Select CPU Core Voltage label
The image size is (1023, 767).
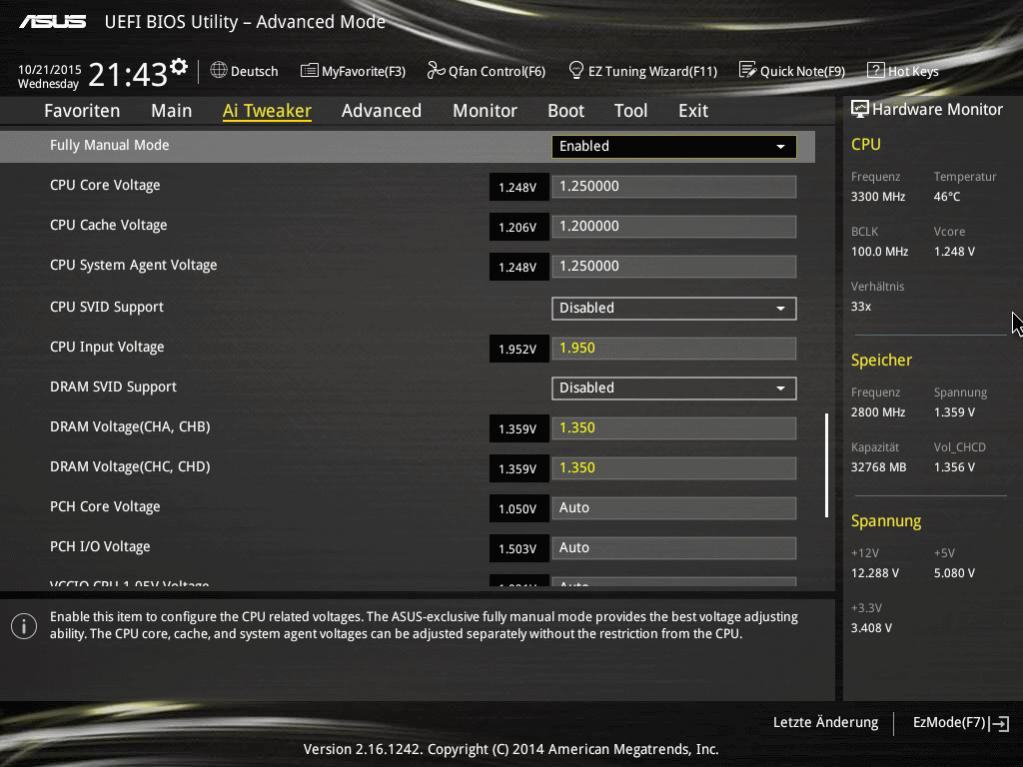pyautogui.click(x=105, y=185)
